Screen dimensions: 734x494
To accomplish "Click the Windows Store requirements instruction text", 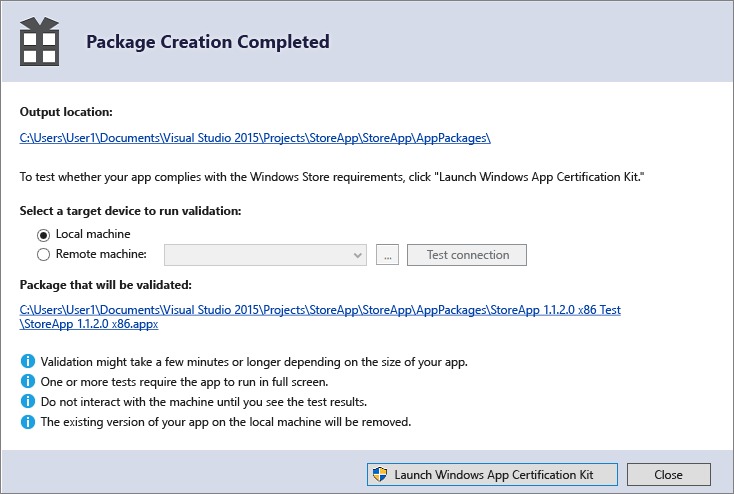I will pyautogui.click(x=332, y=177).
